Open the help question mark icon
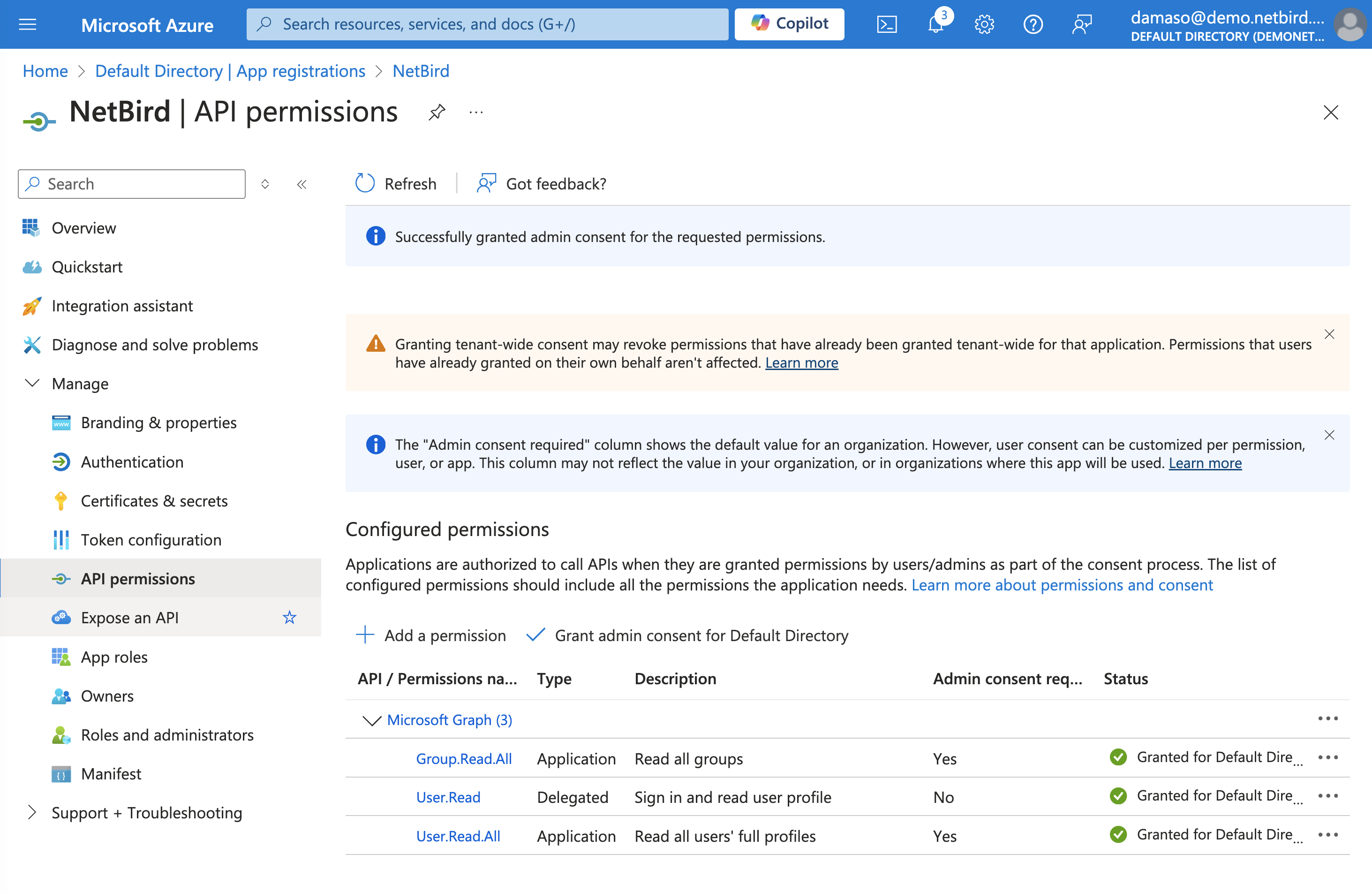Screen dimensions: 1372x892 [x=1033, y=23]
